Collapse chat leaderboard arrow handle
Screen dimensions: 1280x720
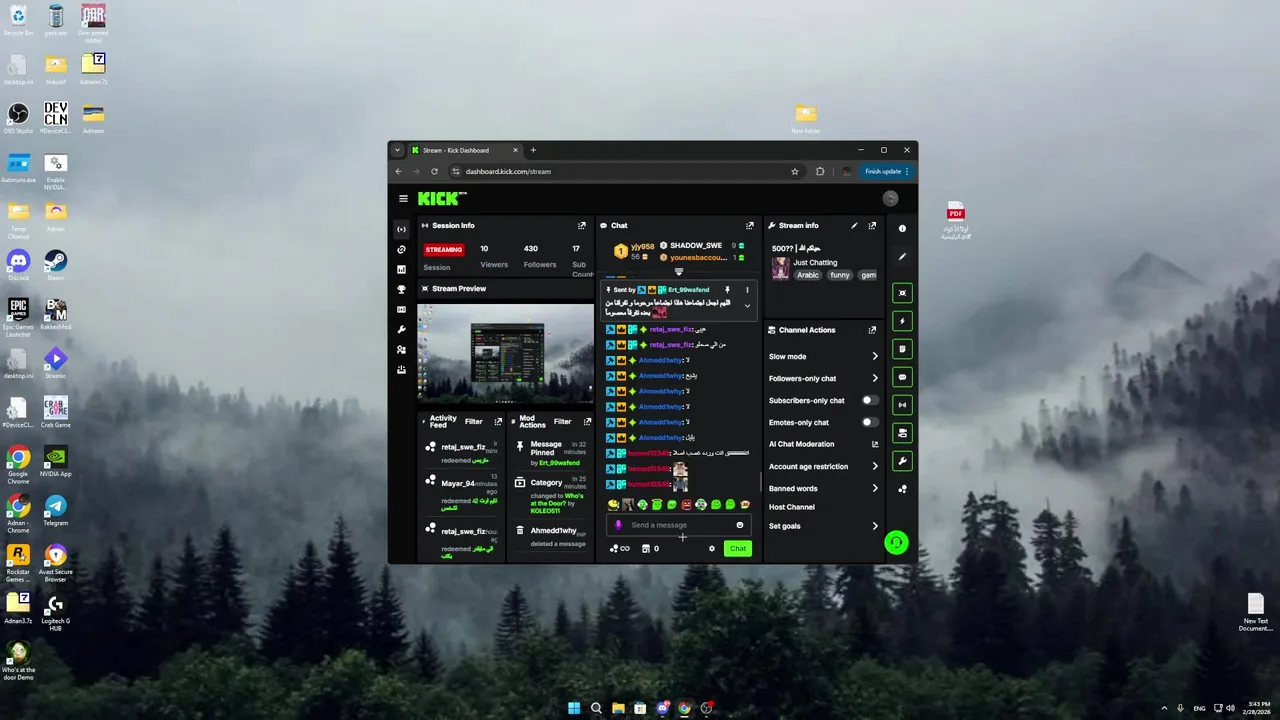(x=678, y=272)
